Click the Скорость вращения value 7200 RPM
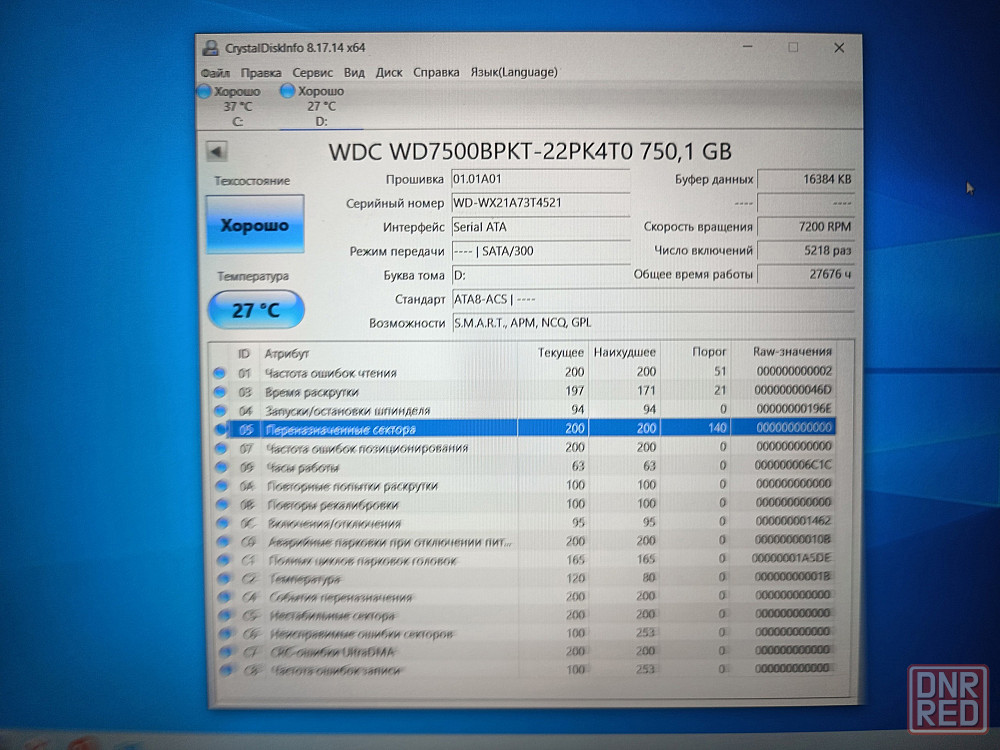The height and width of the screenshot is (750, 1000). (805, 227)
